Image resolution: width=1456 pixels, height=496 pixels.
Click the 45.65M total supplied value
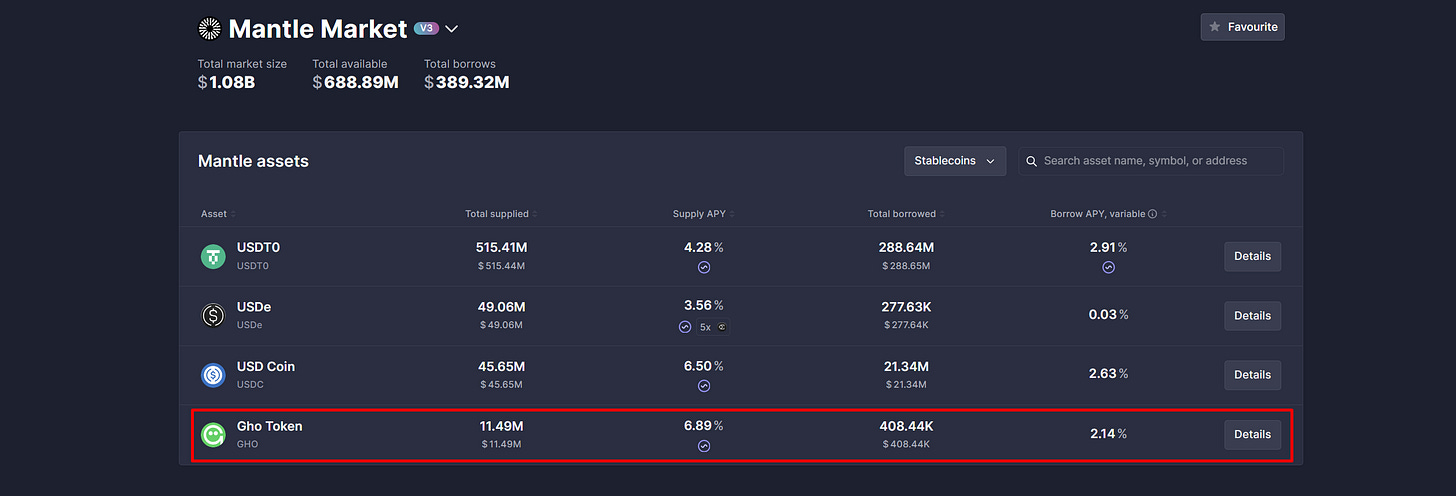tap(501, 367)
